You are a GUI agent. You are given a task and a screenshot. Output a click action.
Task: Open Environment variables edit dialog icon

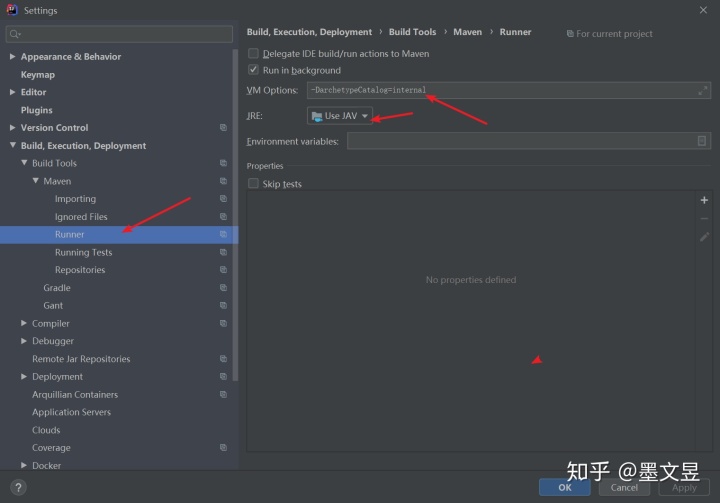702,141
